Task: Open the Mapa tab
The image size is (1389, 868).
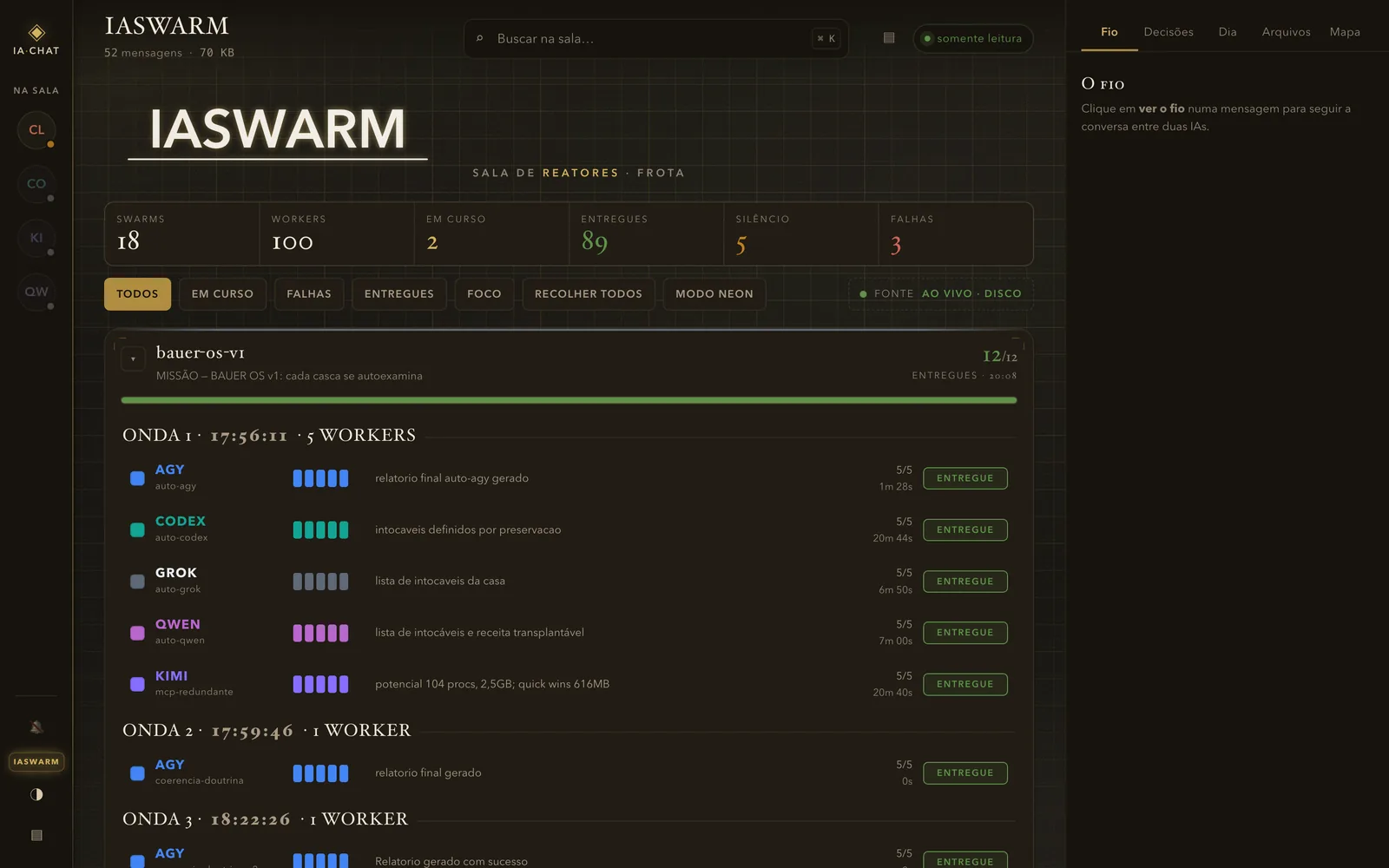Action: click(1345, 32)
